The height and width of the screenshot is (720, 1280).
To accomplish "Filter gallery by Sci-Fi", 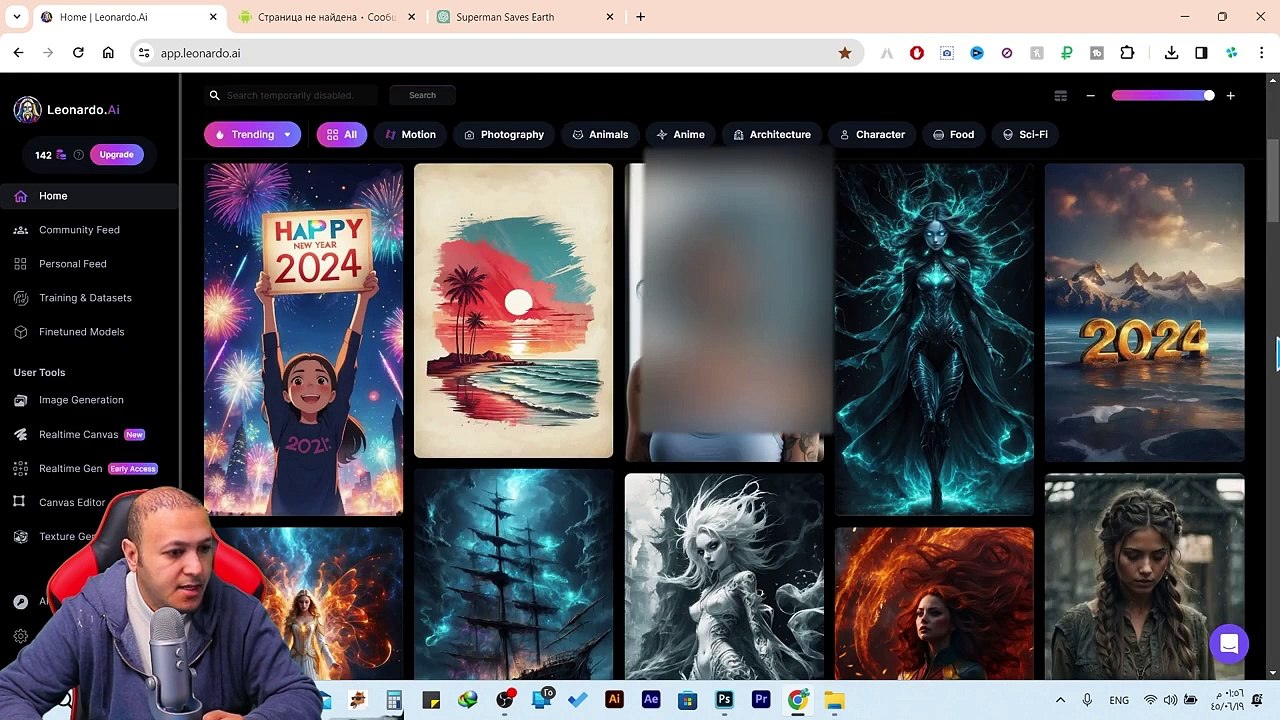I will click(1024, 135).
